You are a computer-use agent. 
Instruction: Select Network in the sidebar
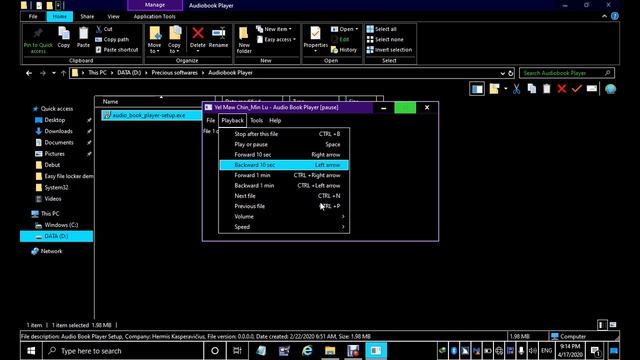pyautogui.click(x=51, y=251)
